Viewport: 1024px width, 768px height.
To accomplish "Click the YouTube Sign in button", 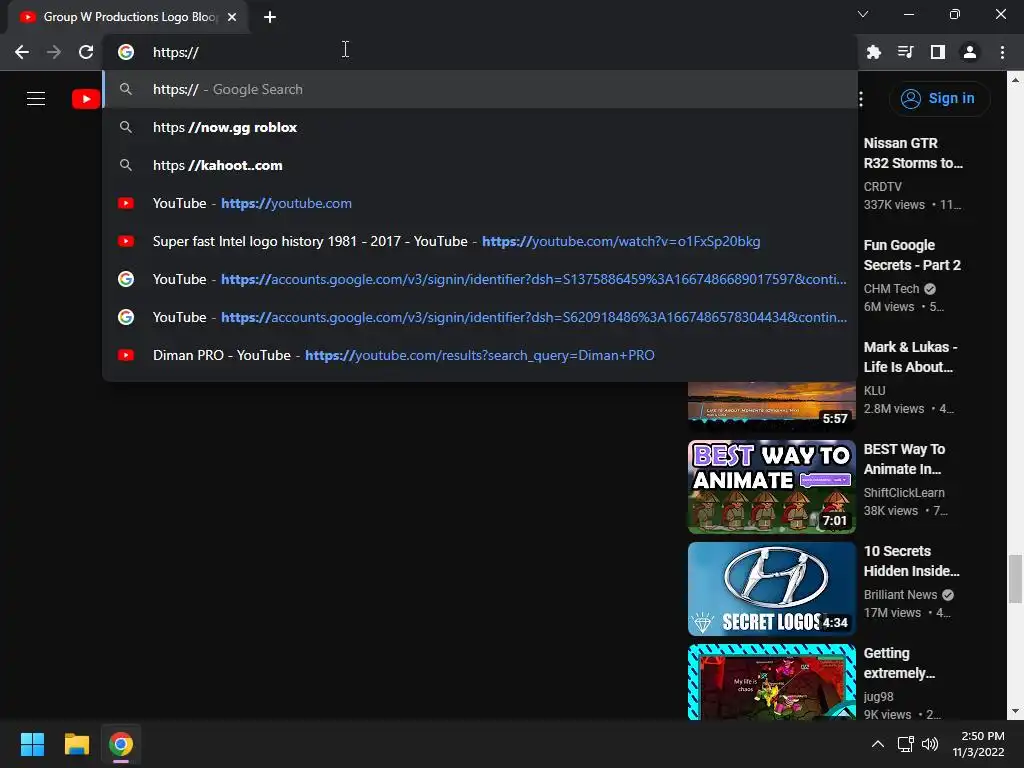I will tap(939, 99).
